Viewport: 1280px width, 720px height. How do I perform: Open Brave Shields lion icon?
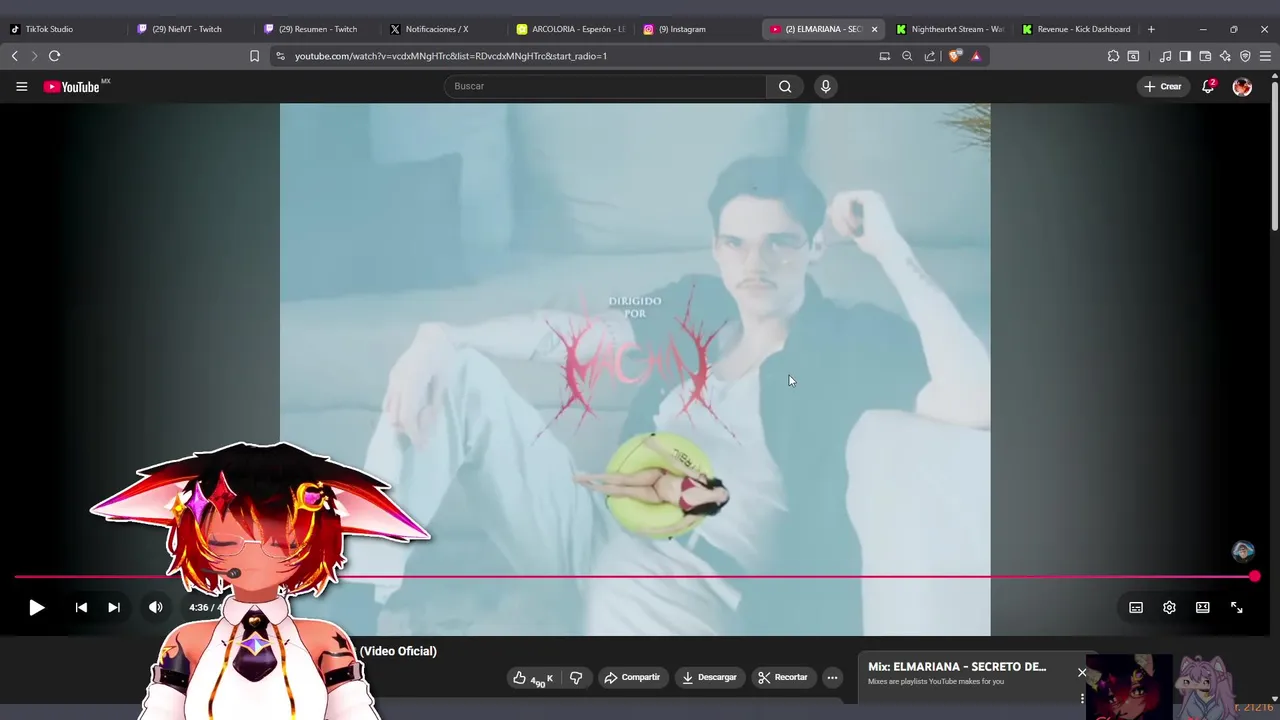(x=954, y=56)
